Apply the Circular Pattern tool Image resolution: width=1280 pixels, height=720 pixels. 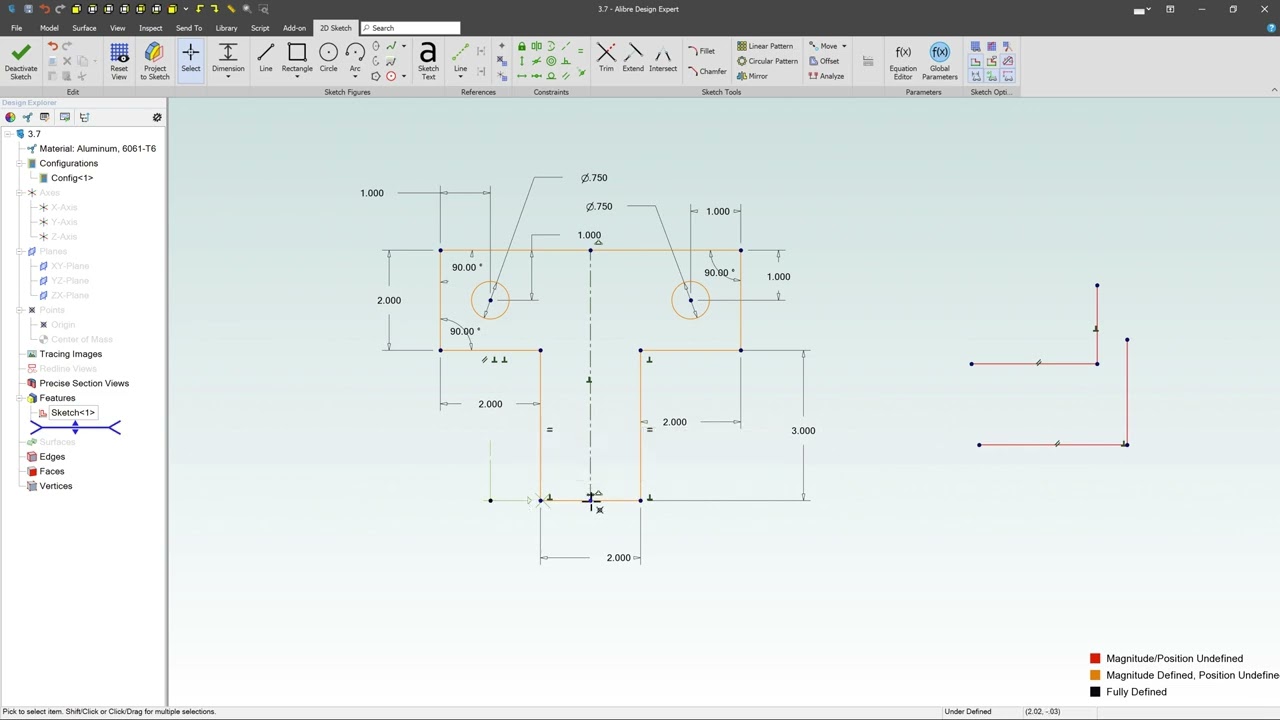click(767, 61)
